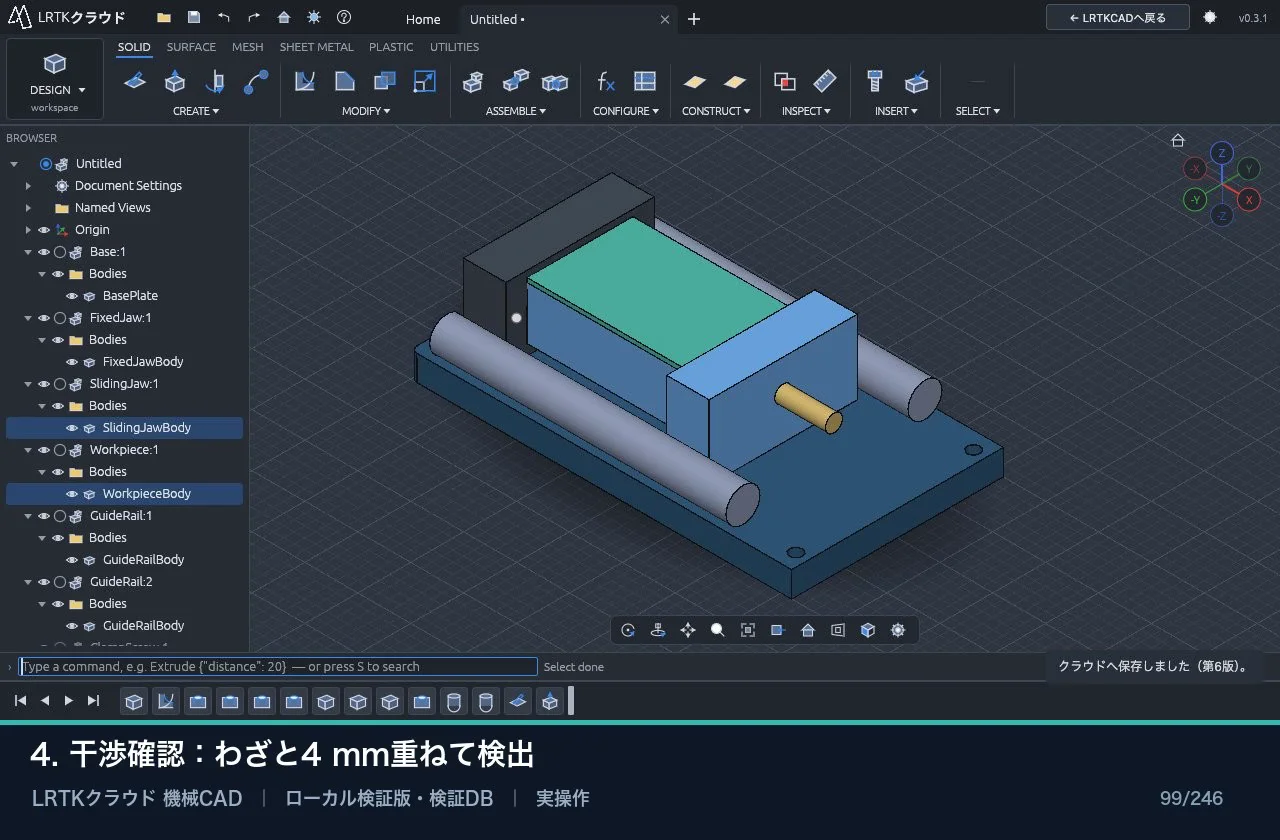Hide the SlidingJawBody using eye icon
The height and width of the screenshot is (840, 1280).
[x=72, y=428]
